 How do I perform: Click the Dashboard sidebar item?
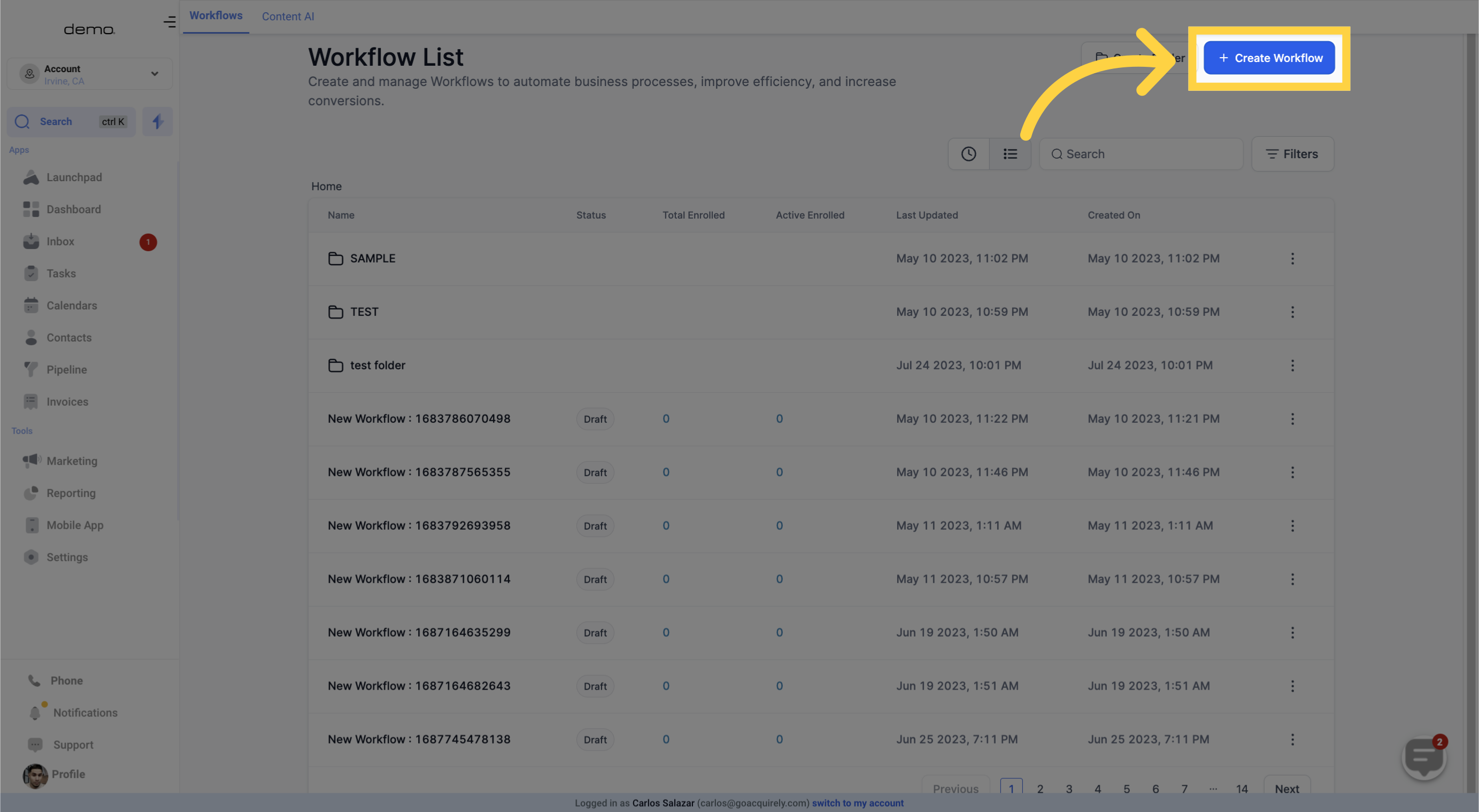click(73, 209)
